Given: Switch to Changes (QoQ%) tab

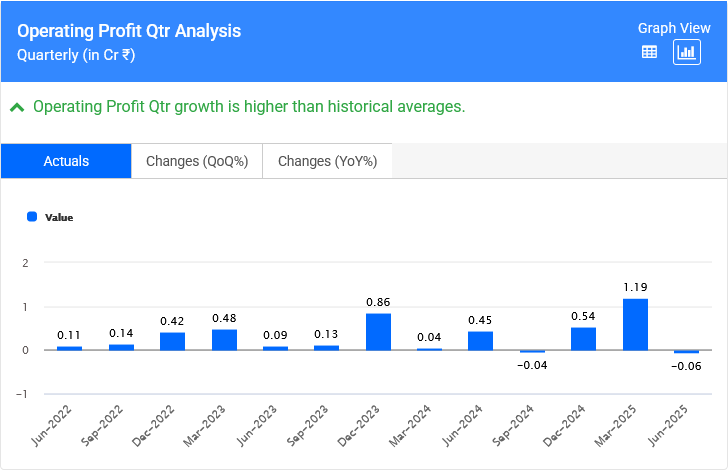Looking at the screenshot, I should pyautogui.click(x=197, y=161).
